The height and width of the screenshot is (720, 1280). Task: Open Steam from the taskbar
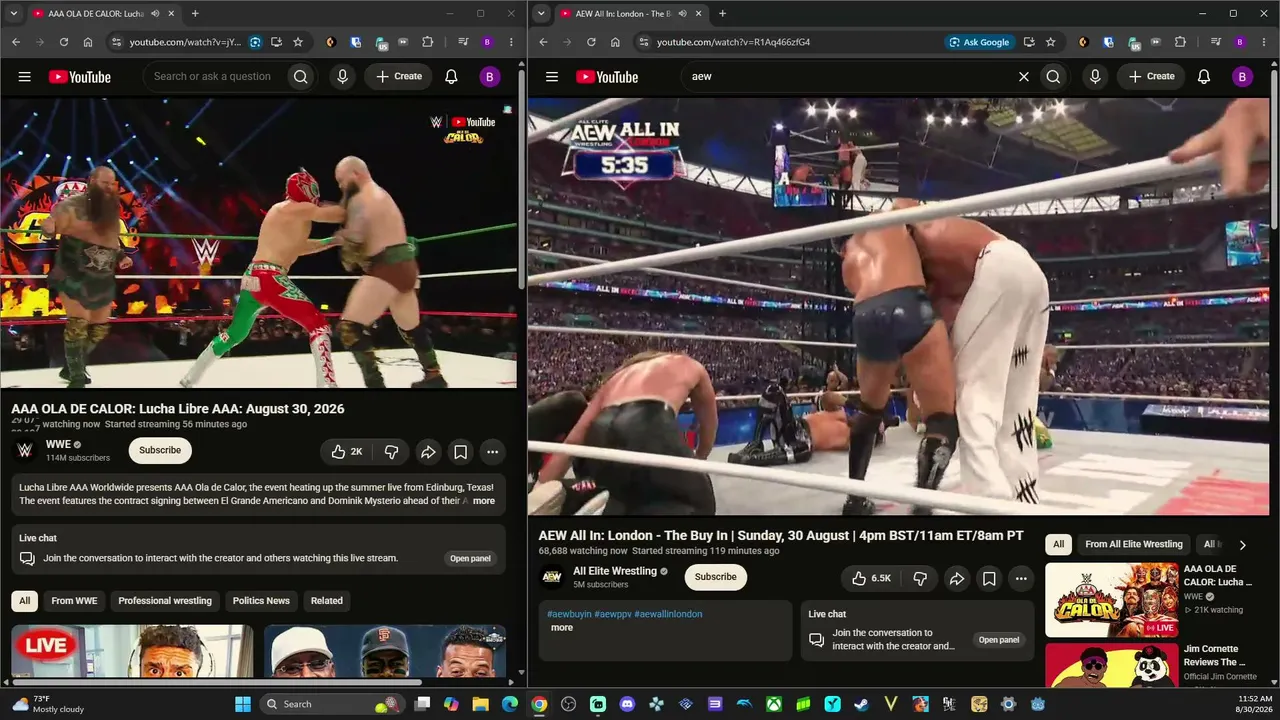coord(861,704)
